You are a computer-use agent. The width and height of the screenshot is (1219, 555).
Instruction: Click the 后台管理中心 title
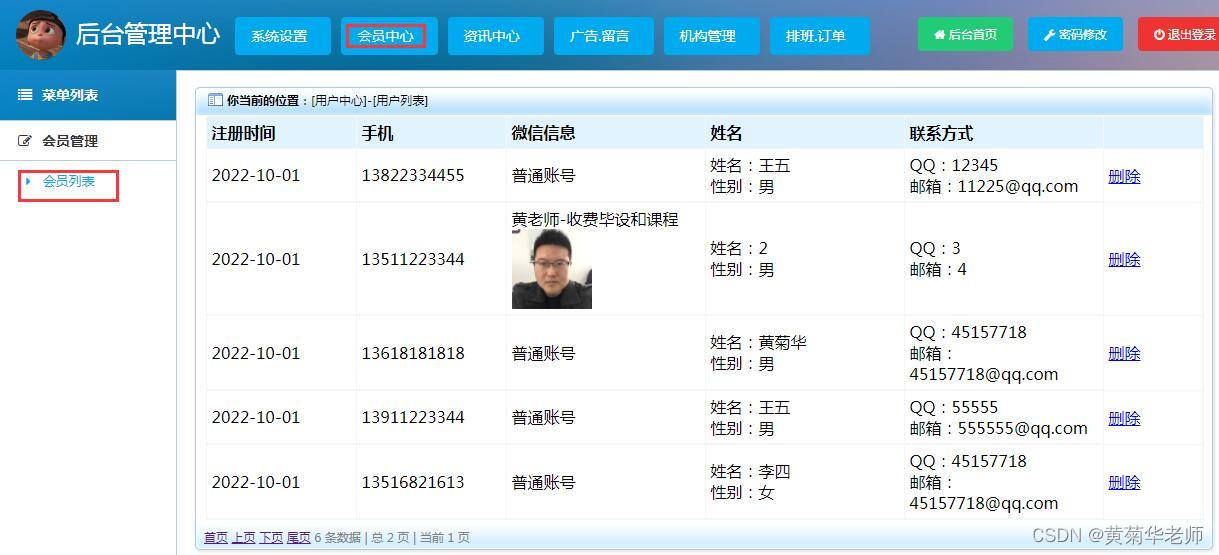(x=147, y=34)
